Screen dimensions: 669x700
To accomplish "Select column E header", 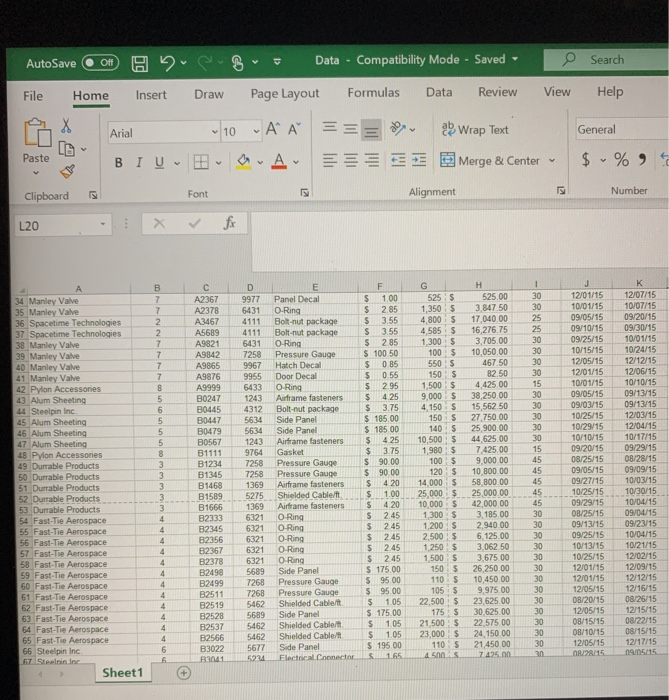I will click(x=315, y=287).
